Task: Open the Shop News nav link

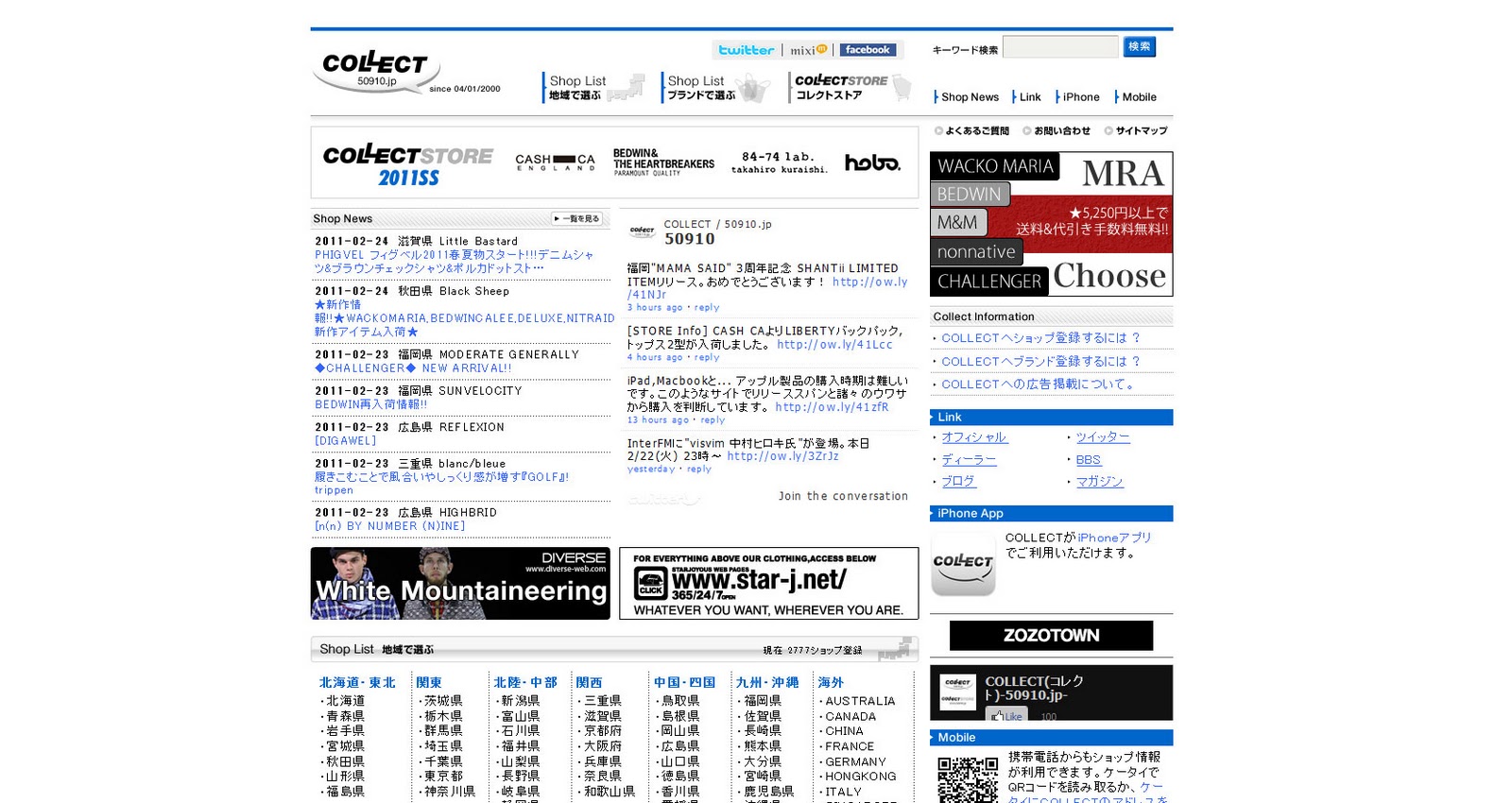Action: pos(968,96)
